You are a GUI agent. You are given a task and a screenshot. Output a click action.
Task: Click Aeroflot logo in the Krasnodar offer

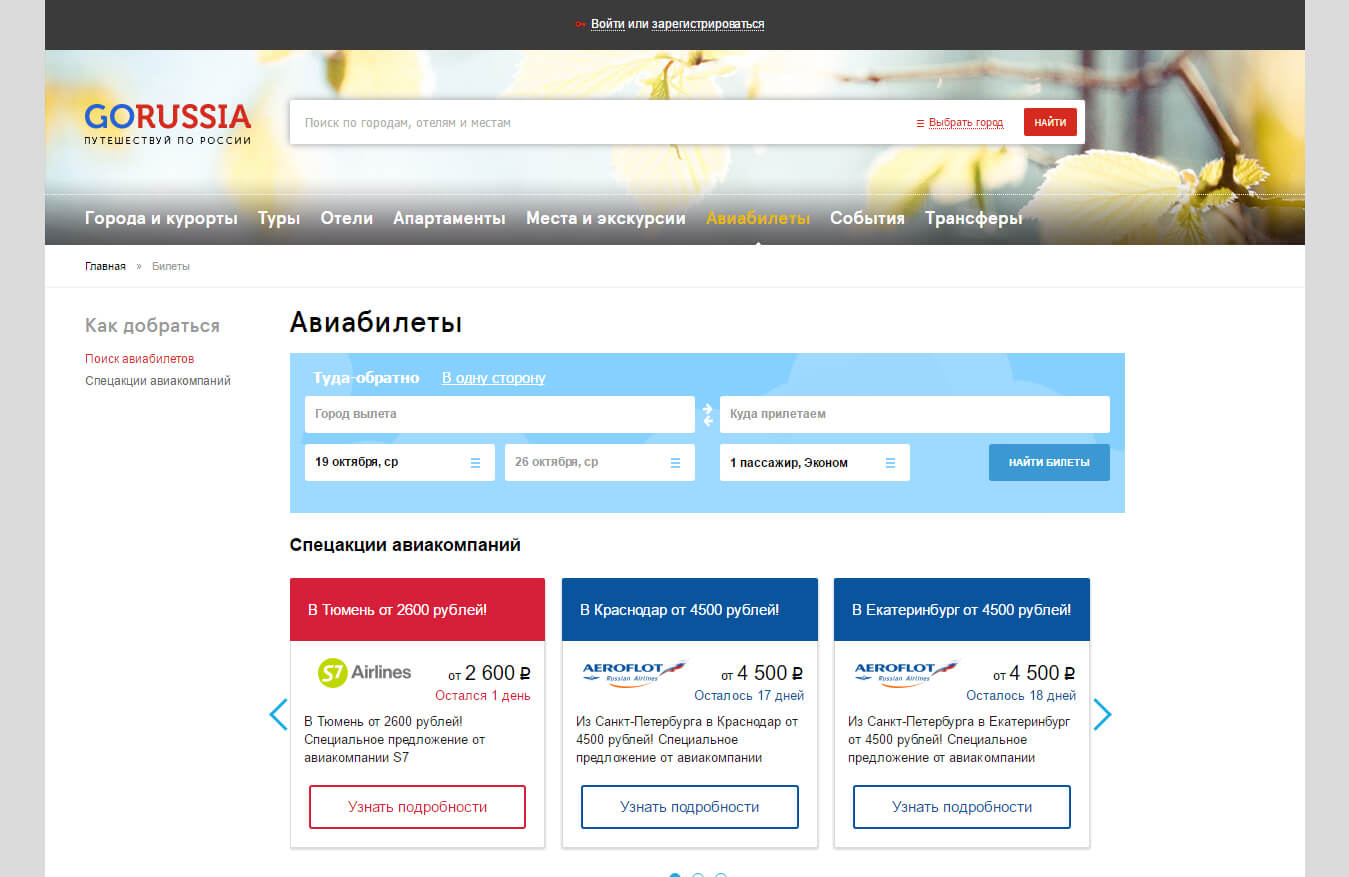click(x=634, y=673)
